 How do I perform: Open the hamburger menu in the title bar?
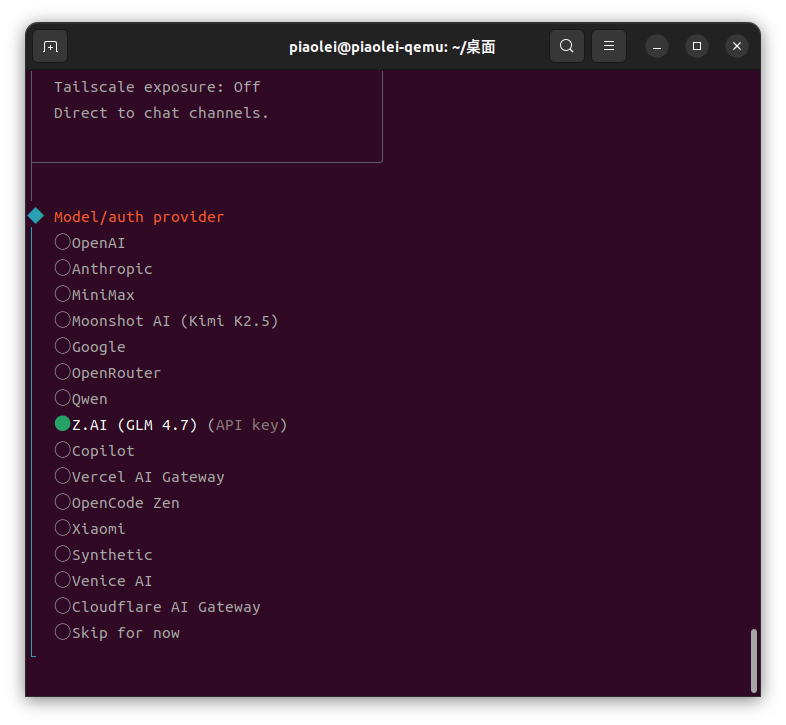coord(609,46)
